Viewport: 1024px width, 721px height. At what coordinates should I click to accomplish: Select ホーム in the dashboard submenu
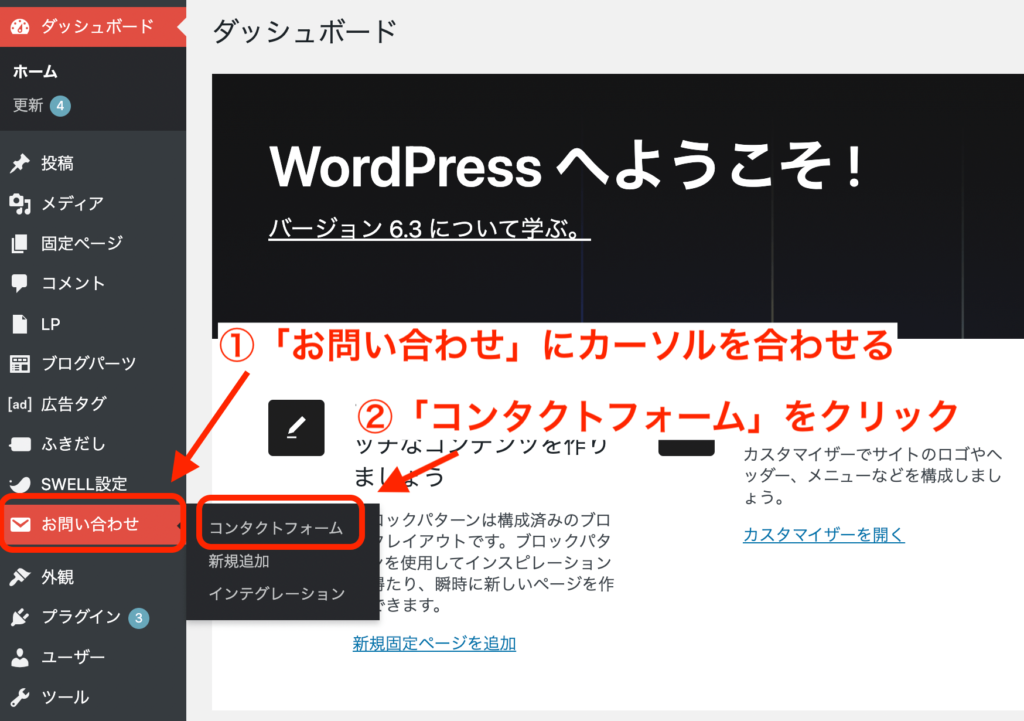(x=35, y=72)
